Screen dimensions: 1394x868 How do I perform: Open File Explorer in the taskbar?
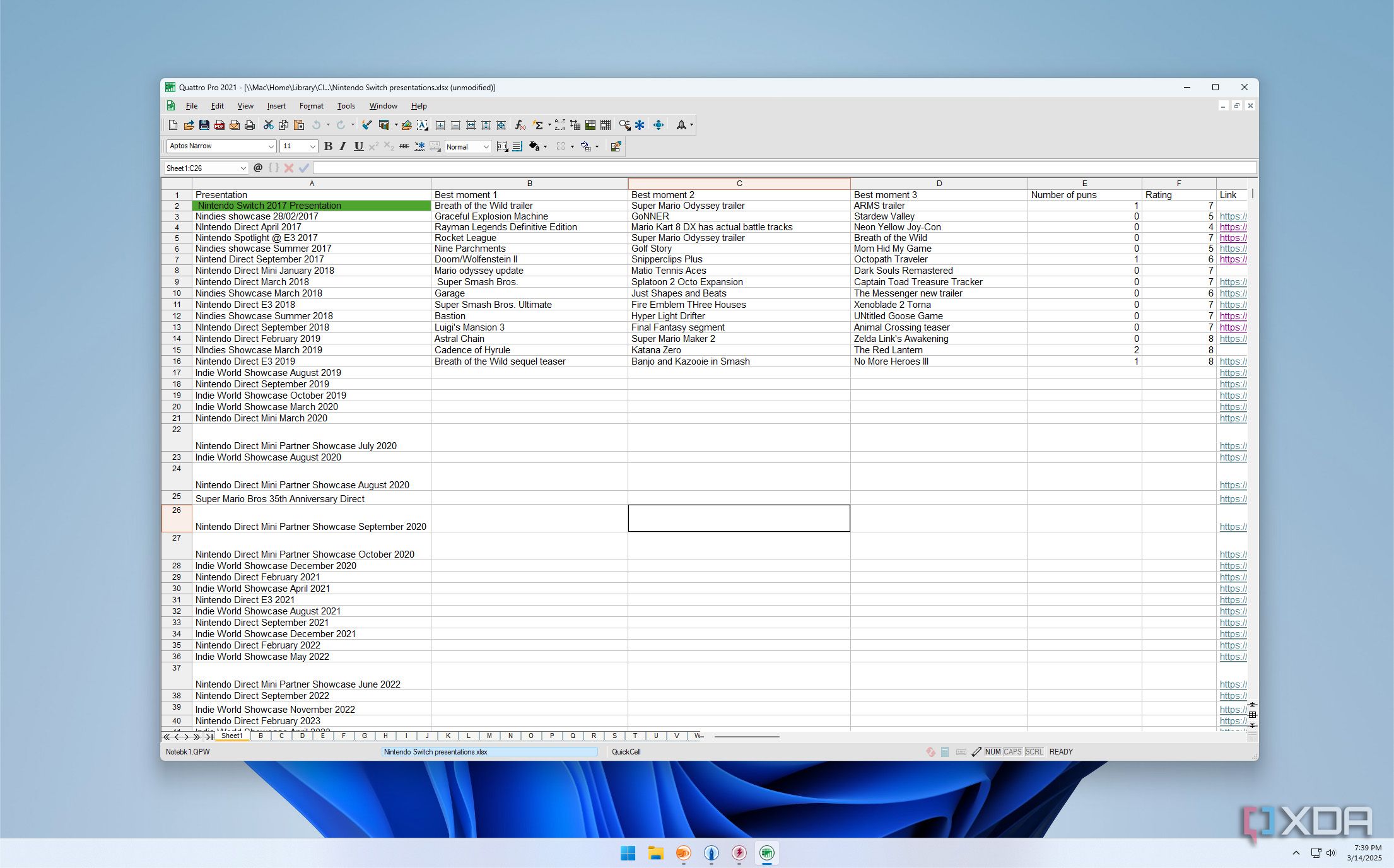[x=656, y=853]
